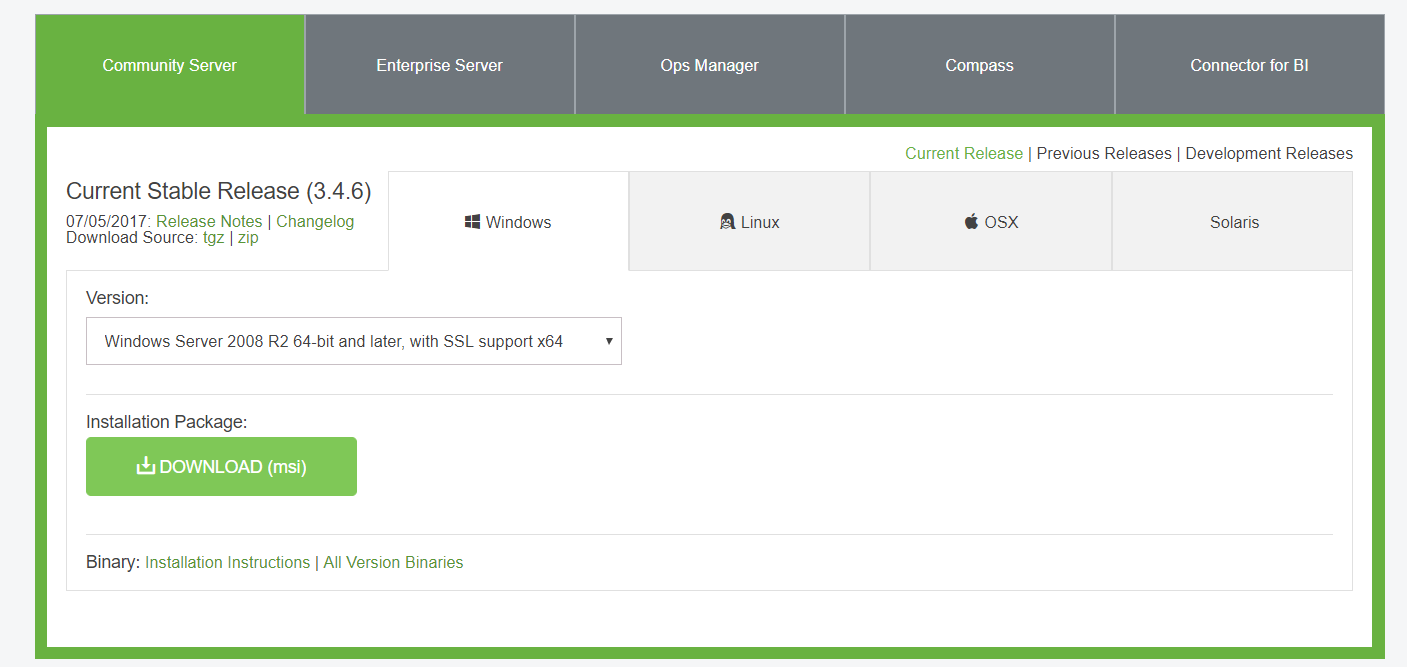Choose the Solaris platform tab
This screenshot has width=1407, height=667.
tap(1233, 221)
